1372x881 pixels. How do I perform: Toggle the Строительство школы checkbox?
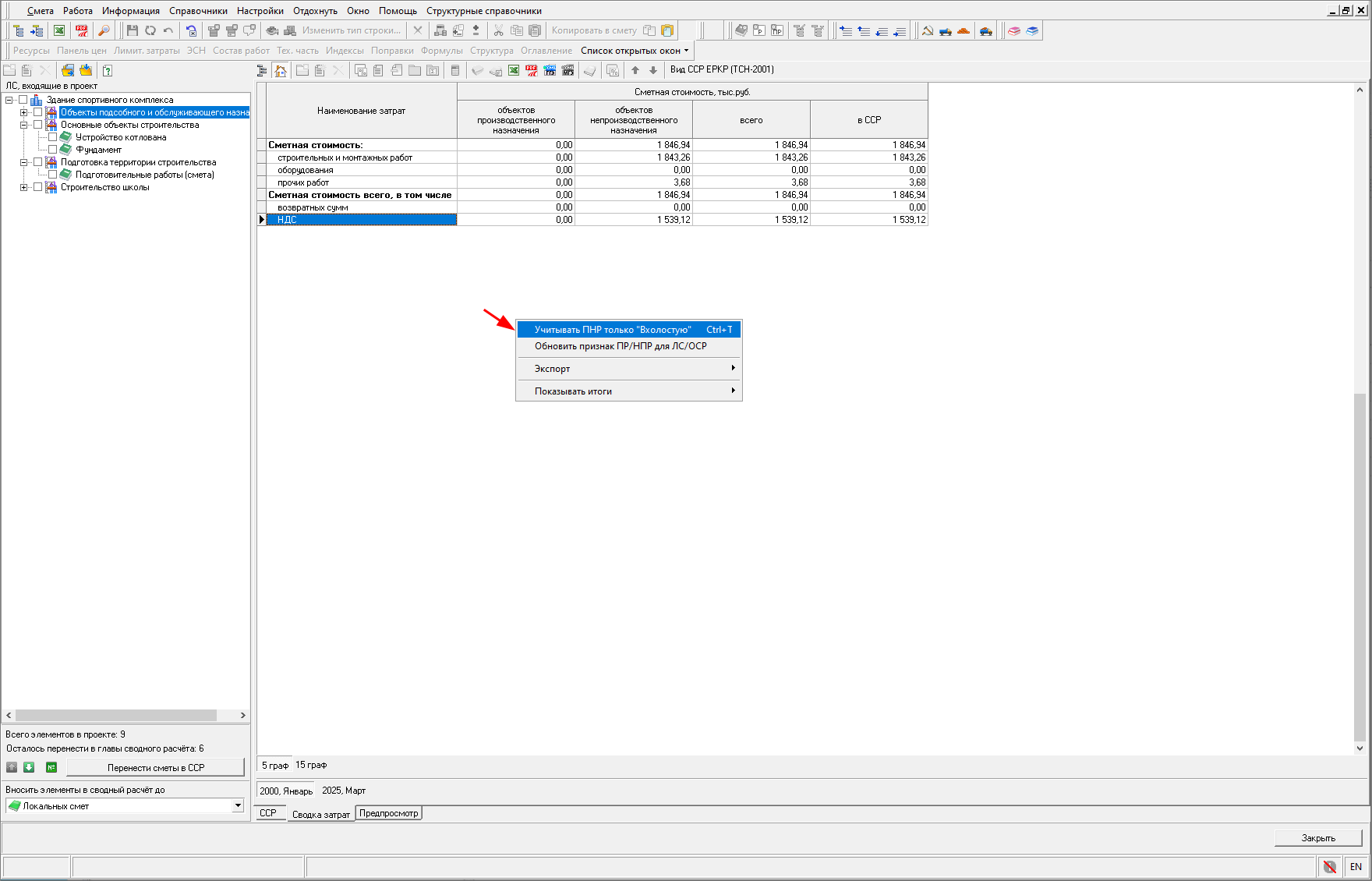click(37, 187)
